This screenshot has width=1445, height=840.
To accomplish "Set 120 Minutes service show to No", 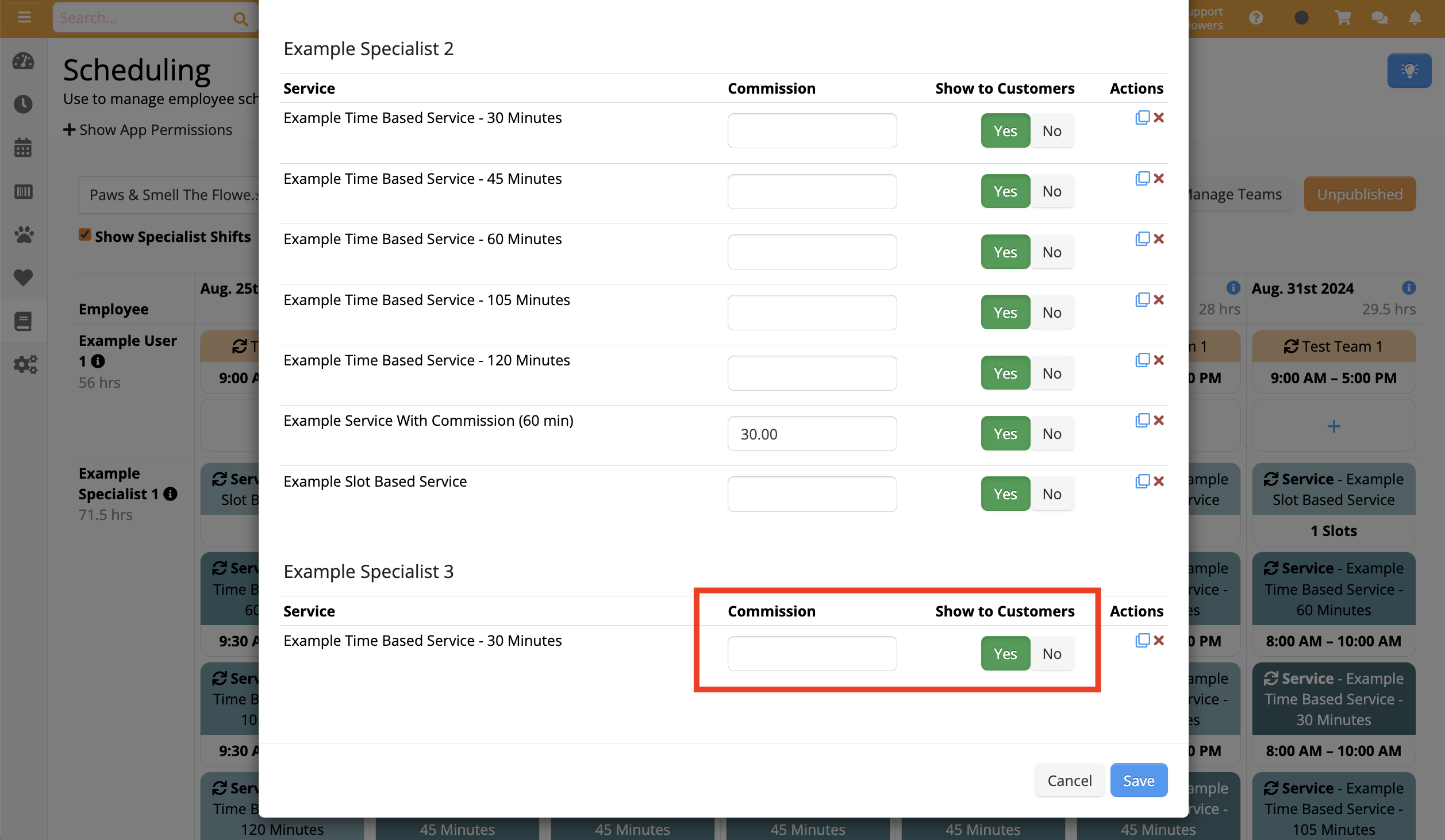I will click(x=1052, y=373).
